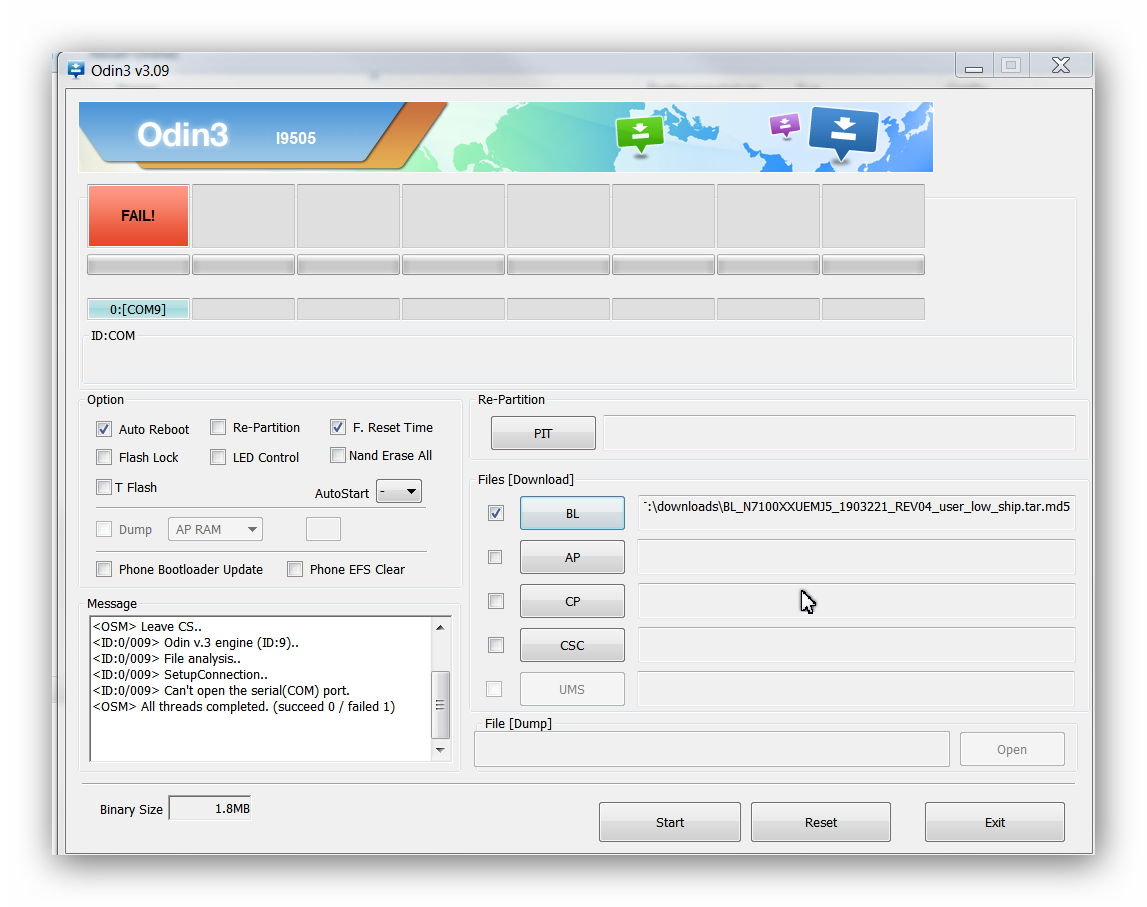The height and width of the screenshot is (907, 1147).
Task: Click the Odin3 app icon in title bar
Action: tap(76, 70)
